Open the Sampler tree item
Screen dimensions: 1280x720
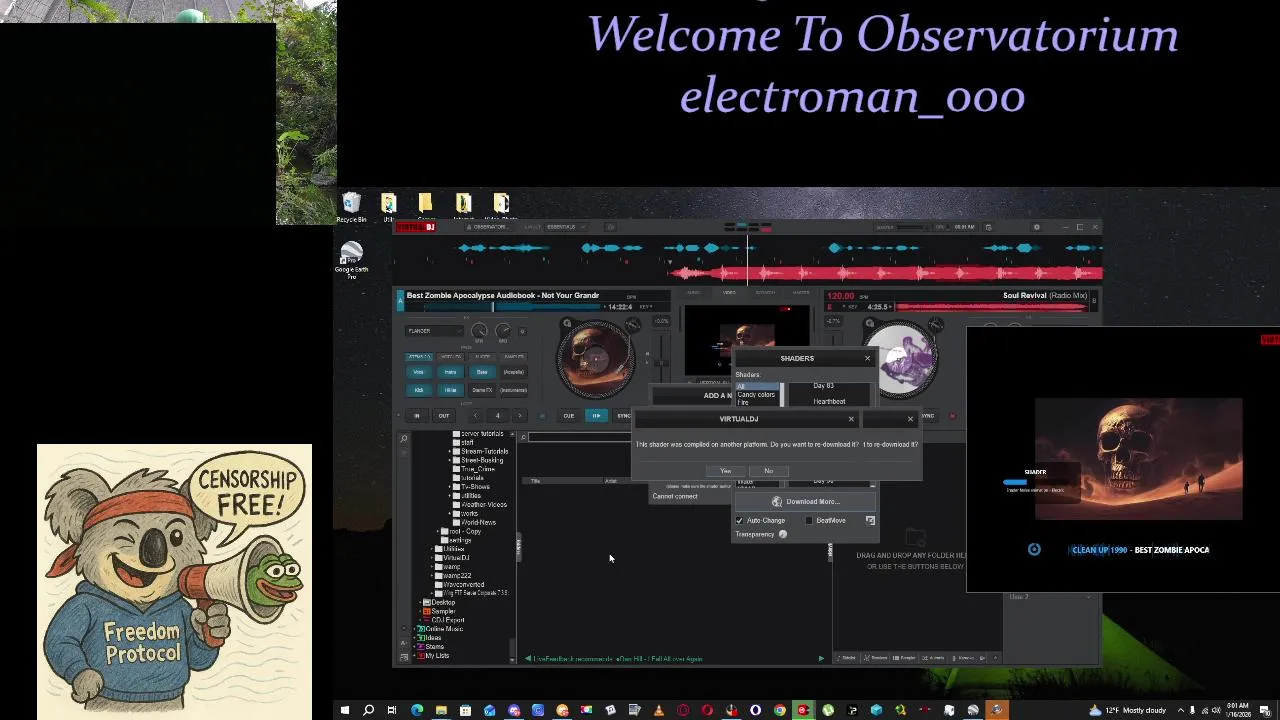[x=442, y=611]
